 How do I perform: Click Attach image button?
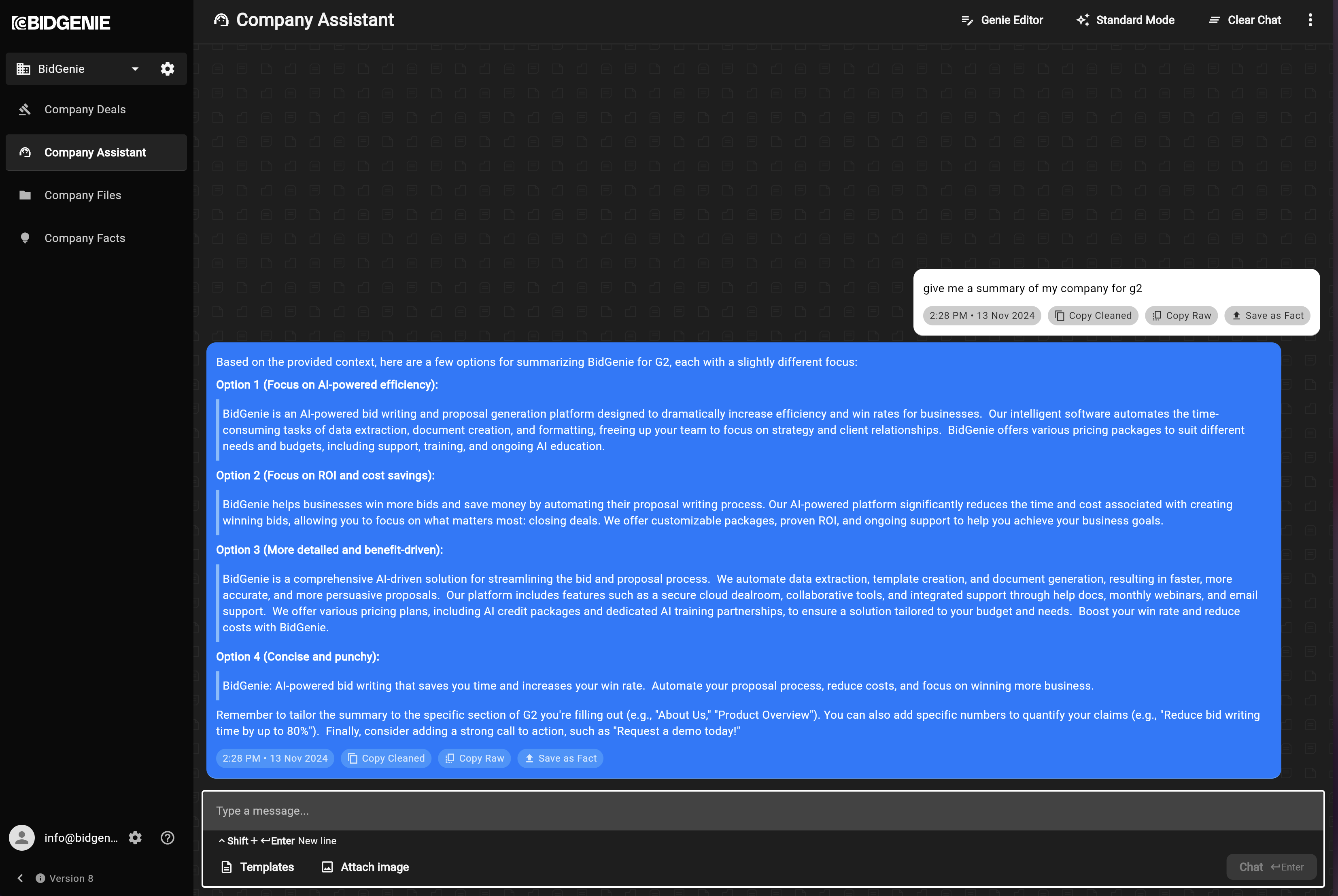365,867
